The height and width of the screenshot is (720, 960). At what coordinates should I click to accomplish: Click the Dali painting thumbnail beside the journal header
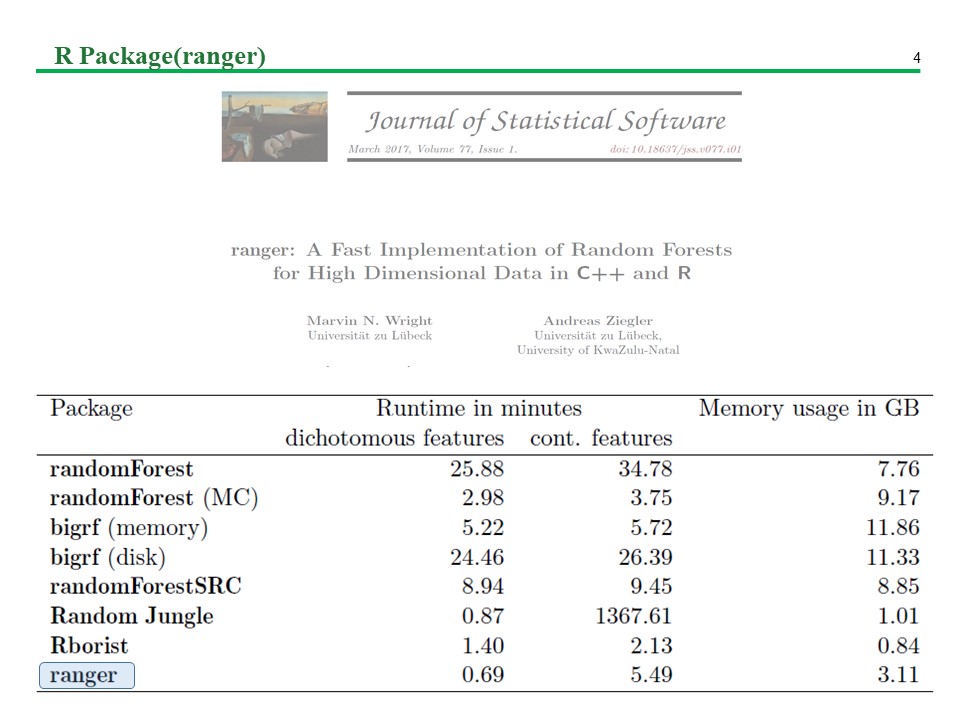(274, 127)
